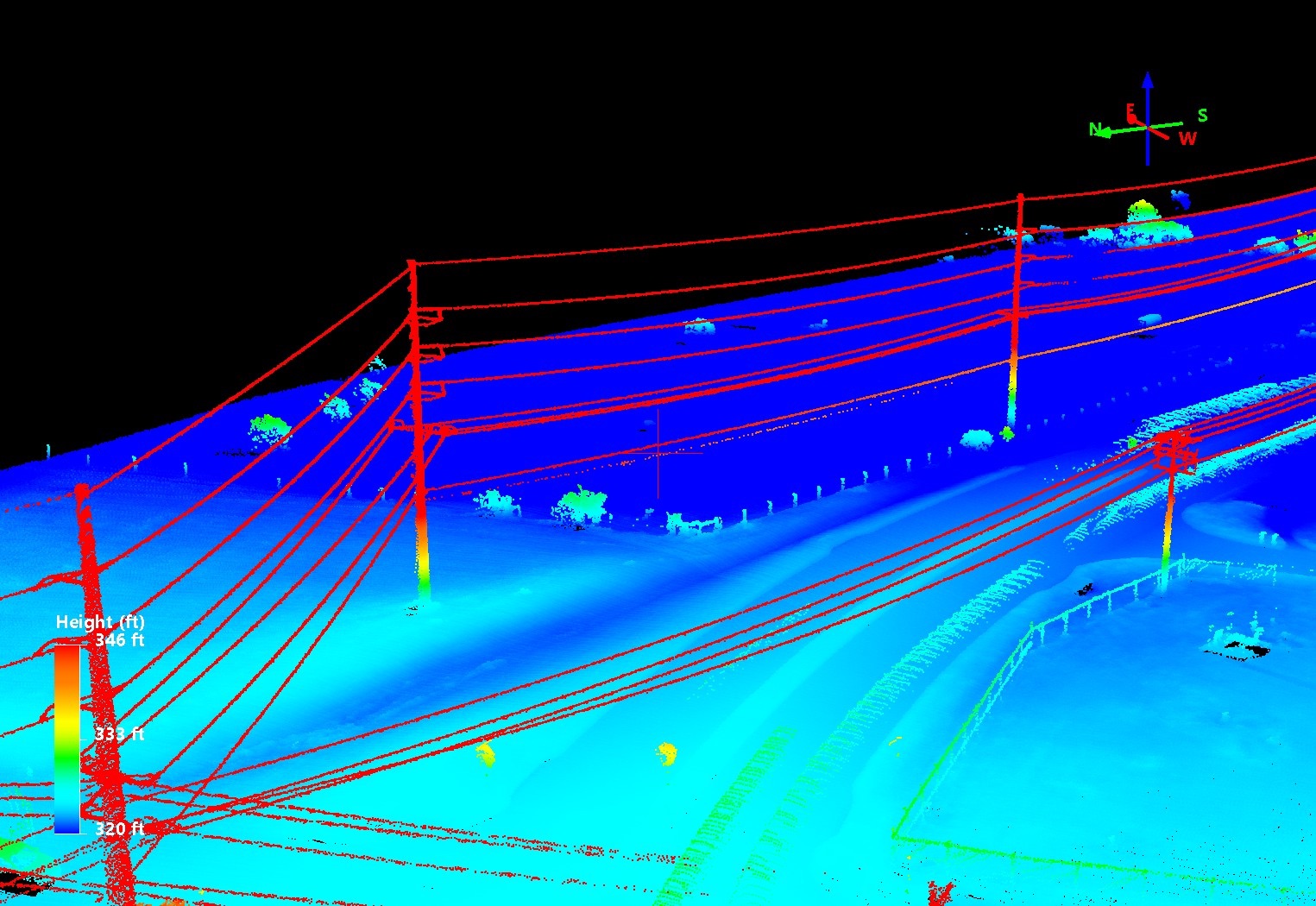Click the East indicator of the axis gizmo
The height and width of the screenshot is (906, 1316).
1131,110
